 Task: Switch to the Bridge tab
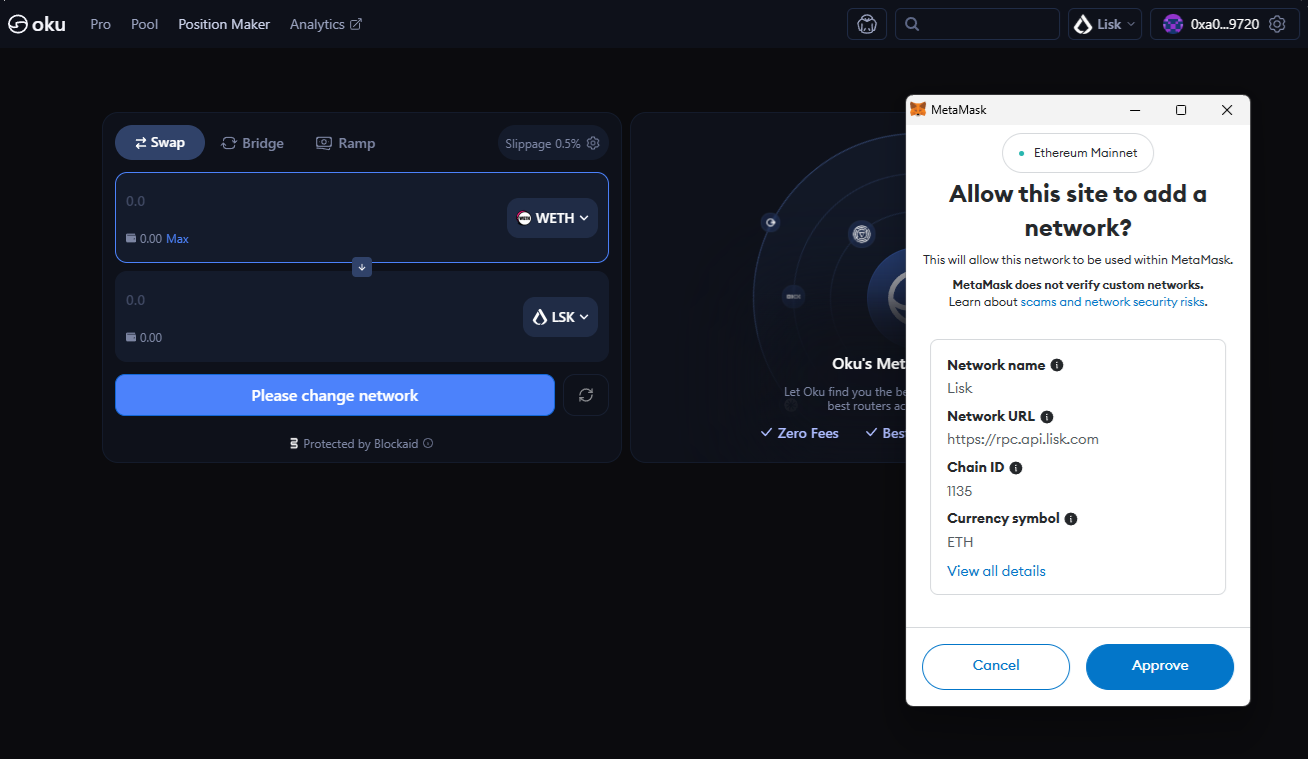[253, 143]
